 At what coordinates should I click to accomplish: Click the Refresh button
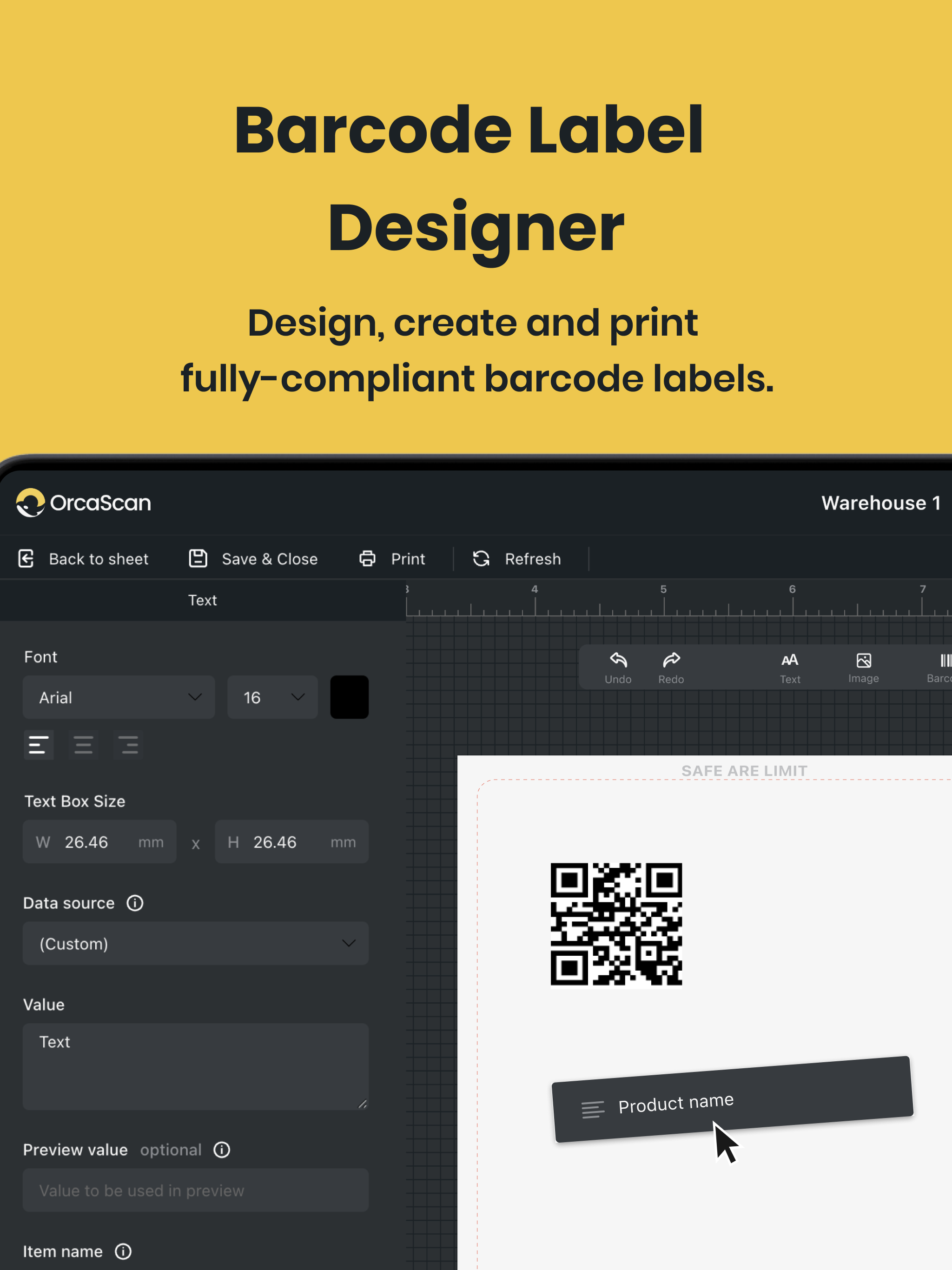(517, 559)
